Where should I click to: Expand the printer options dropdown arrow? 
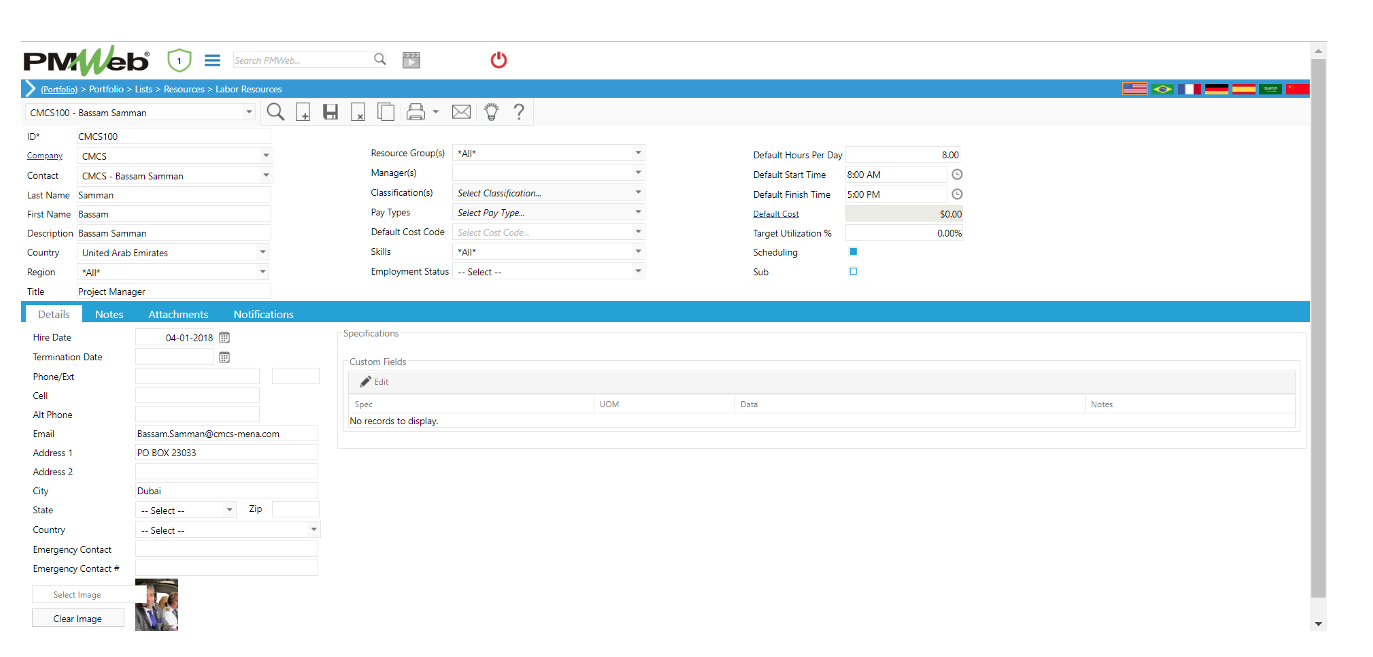436,113
